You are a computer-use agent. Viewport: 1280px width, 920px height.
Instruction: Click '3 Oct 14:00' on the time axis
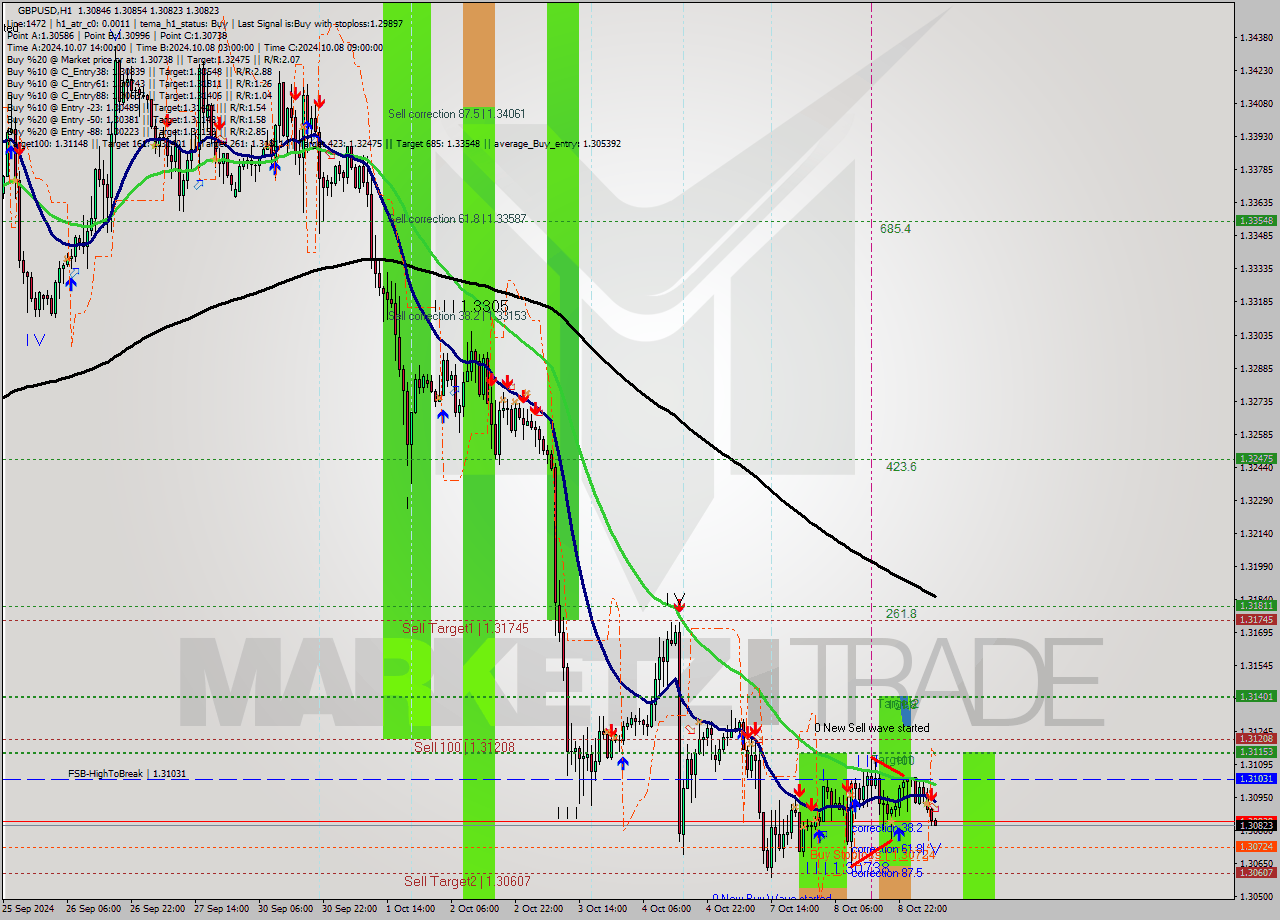pyautogui.click(x=603, y=909)
